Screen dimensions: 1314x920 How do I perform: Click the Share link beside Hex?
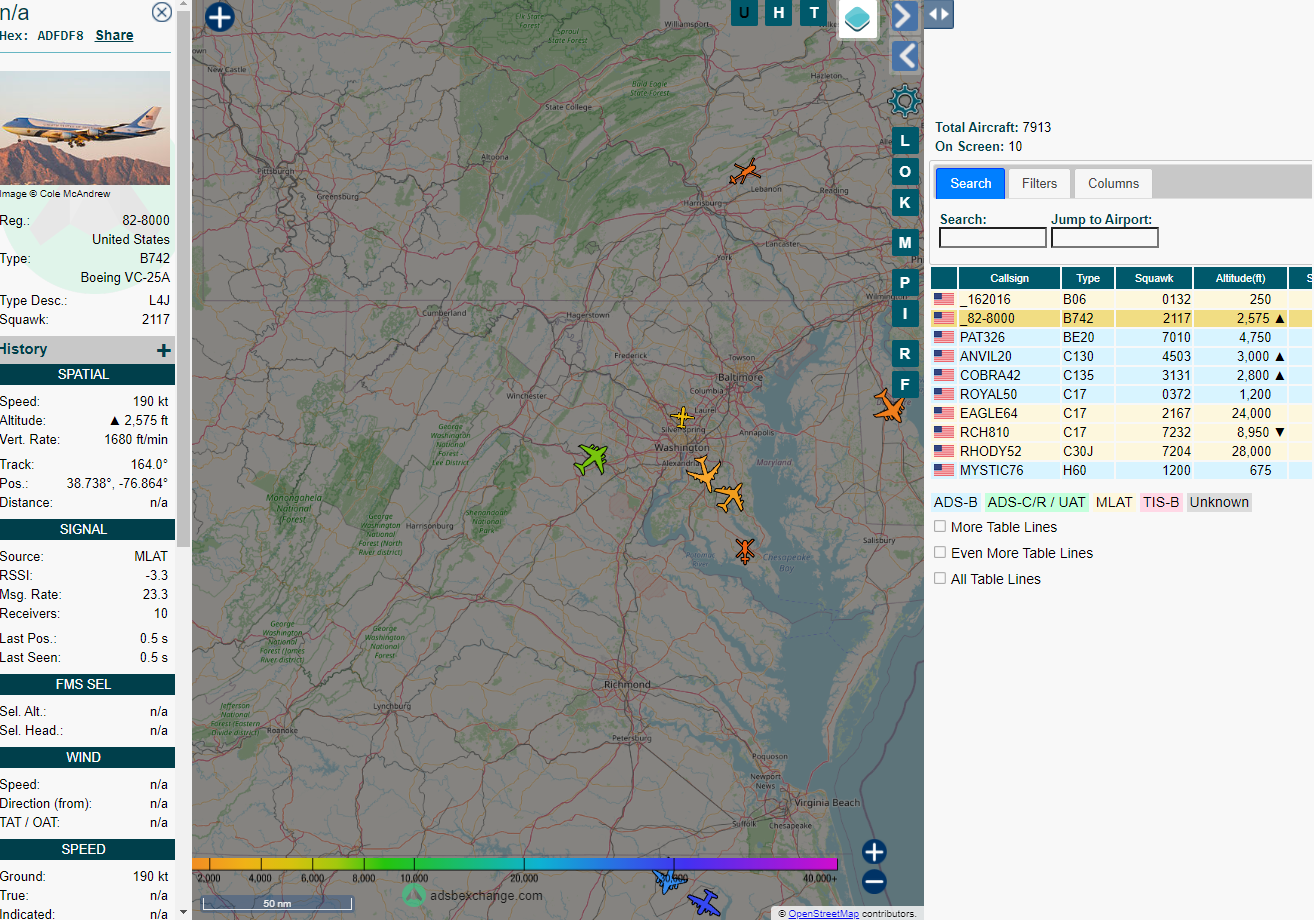pos(114,35)
